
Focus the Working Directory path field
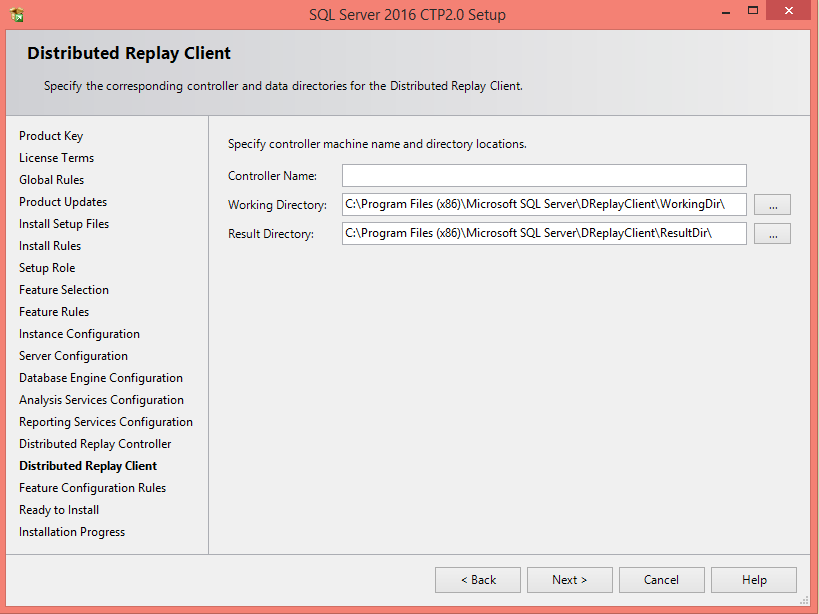click(x=544, y=204)
